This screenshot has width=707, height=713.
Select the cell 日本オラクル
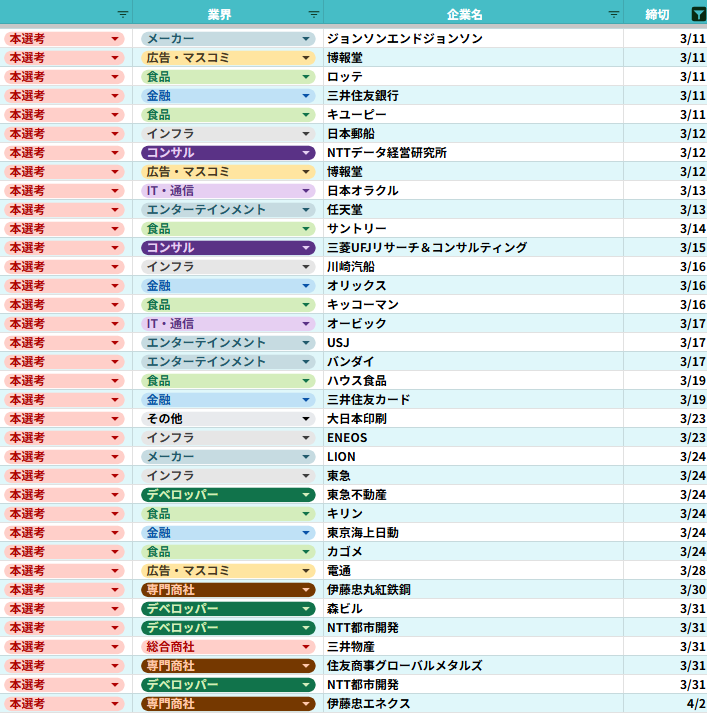[x=473, y=191]
